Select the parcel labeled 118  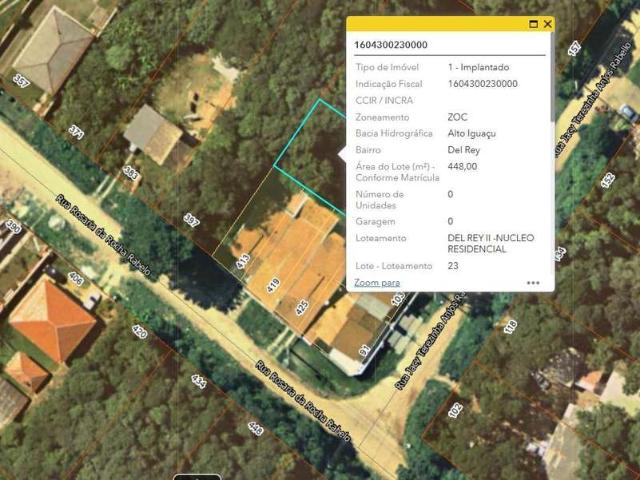[x=511, y=325]
